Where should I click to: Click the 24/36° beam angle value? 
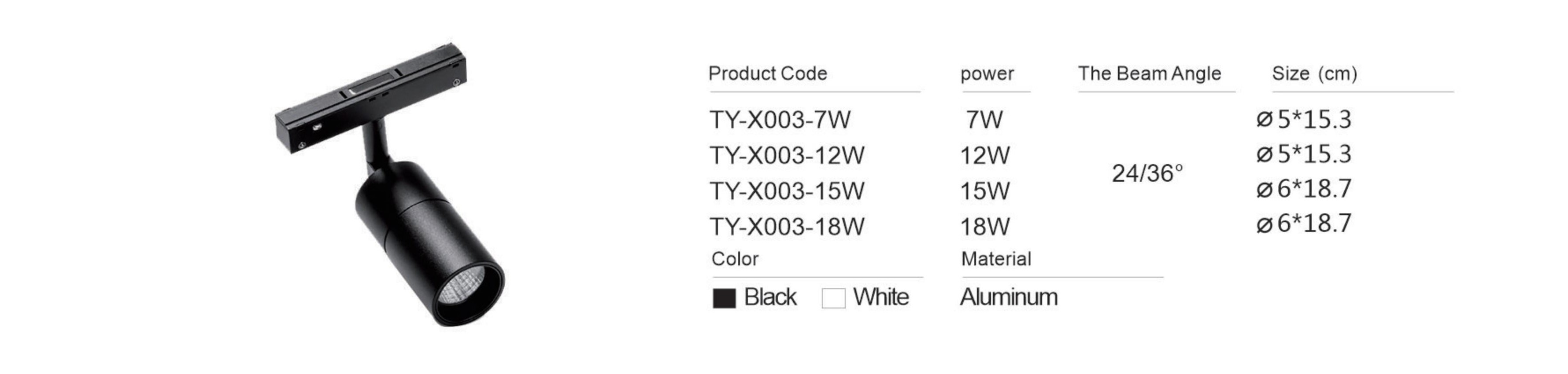[1147, 174]
